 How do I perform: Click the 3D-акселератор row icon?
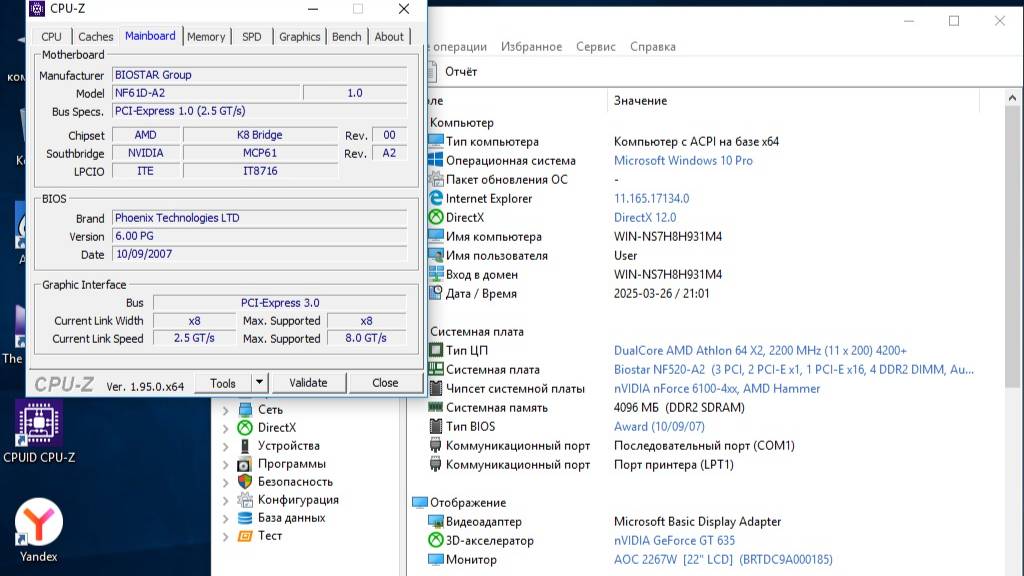point(436,540)
